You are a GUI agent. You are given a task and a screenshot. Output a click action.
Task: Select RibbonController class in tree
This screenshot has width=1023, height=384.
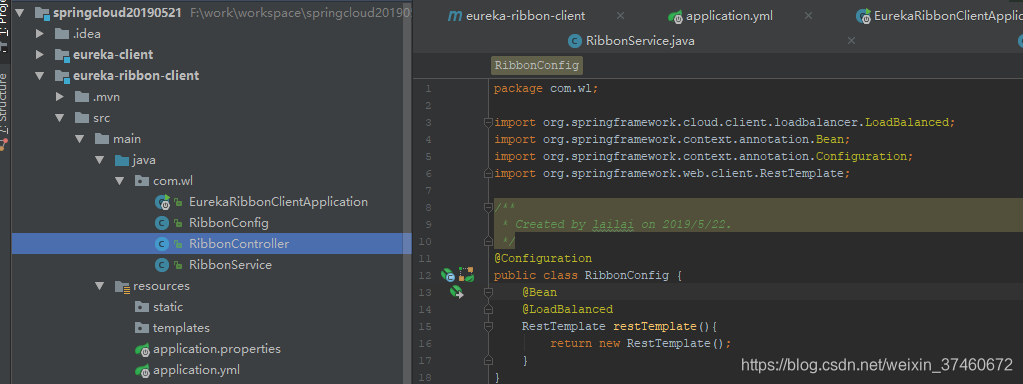tap(239, 244)
